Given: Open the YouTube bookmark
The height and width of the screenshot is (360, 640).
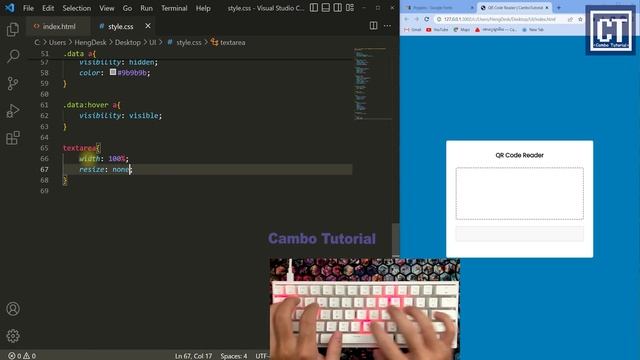Looking at the screenshot, I should [x=437, y=30].
